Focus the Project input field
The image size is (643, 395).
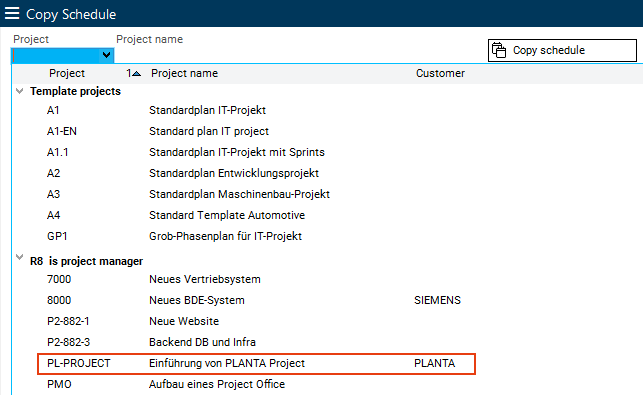click(56, 55)
